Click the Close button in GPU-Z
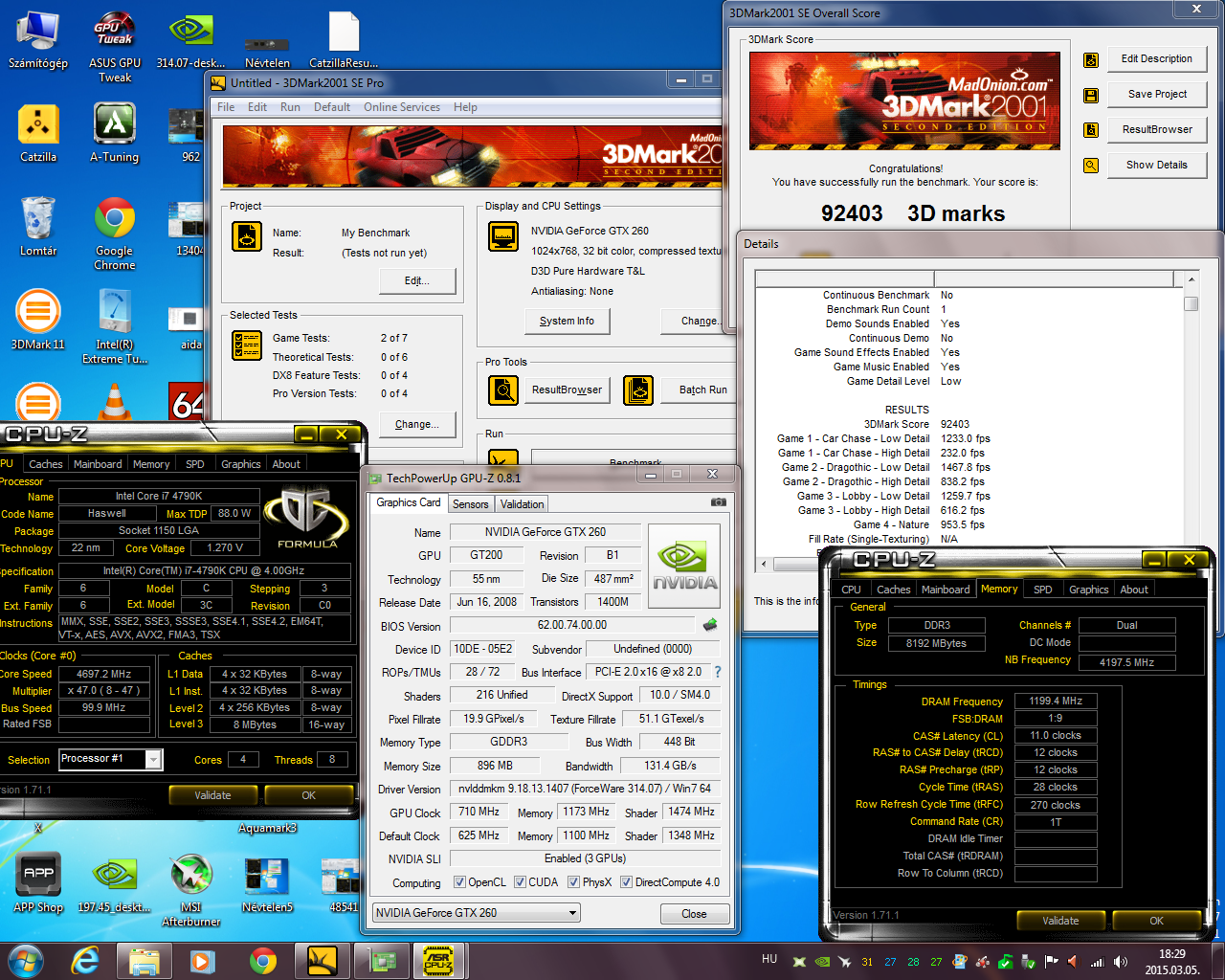This screenshot has height=980, width=1225. (x=695, y=914)
